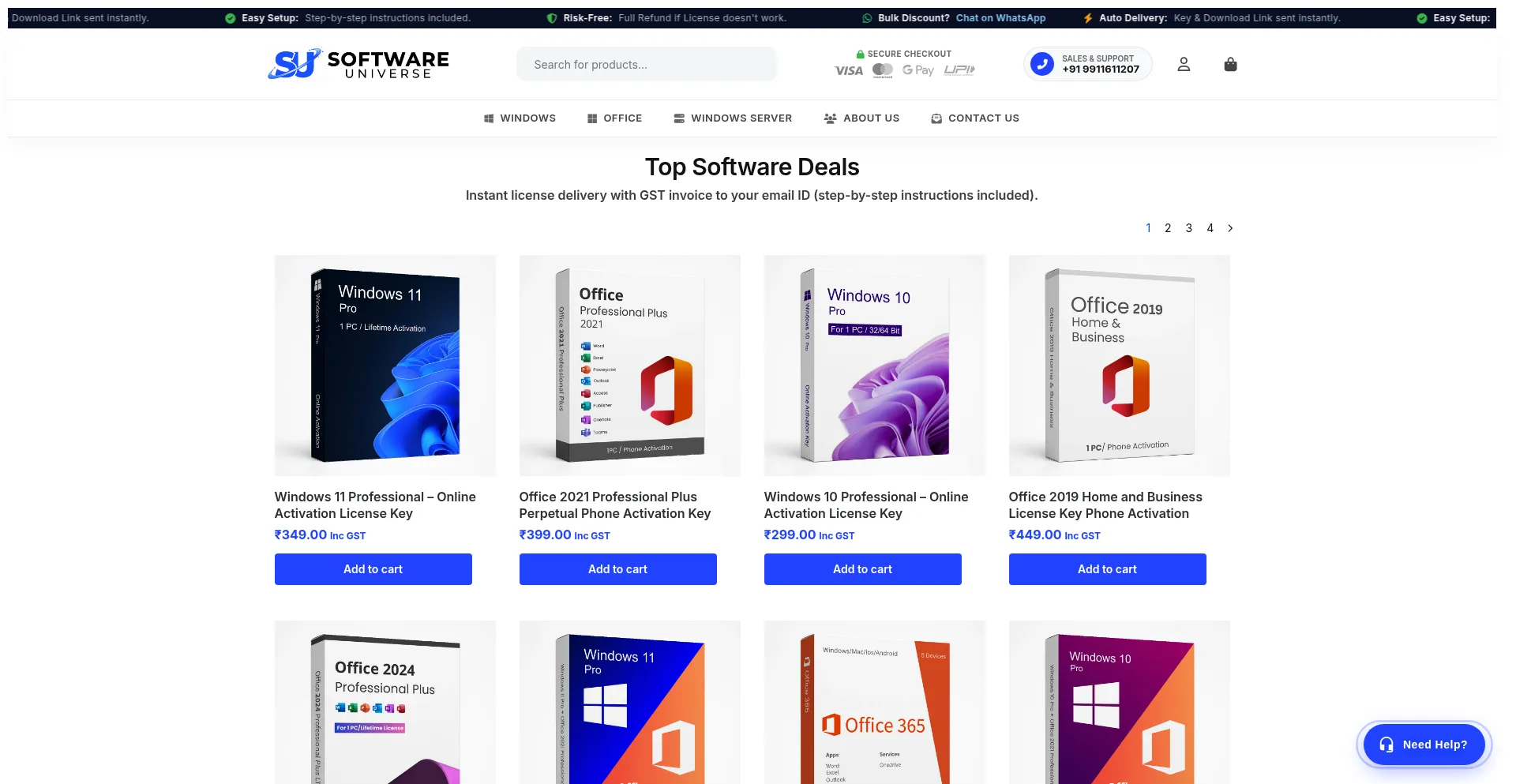The width and height of the screenshot is (1516, 784).
Task: Click the sales phone number +91 9911611207
Action: pyautogui.click(x=1101, y=69)
